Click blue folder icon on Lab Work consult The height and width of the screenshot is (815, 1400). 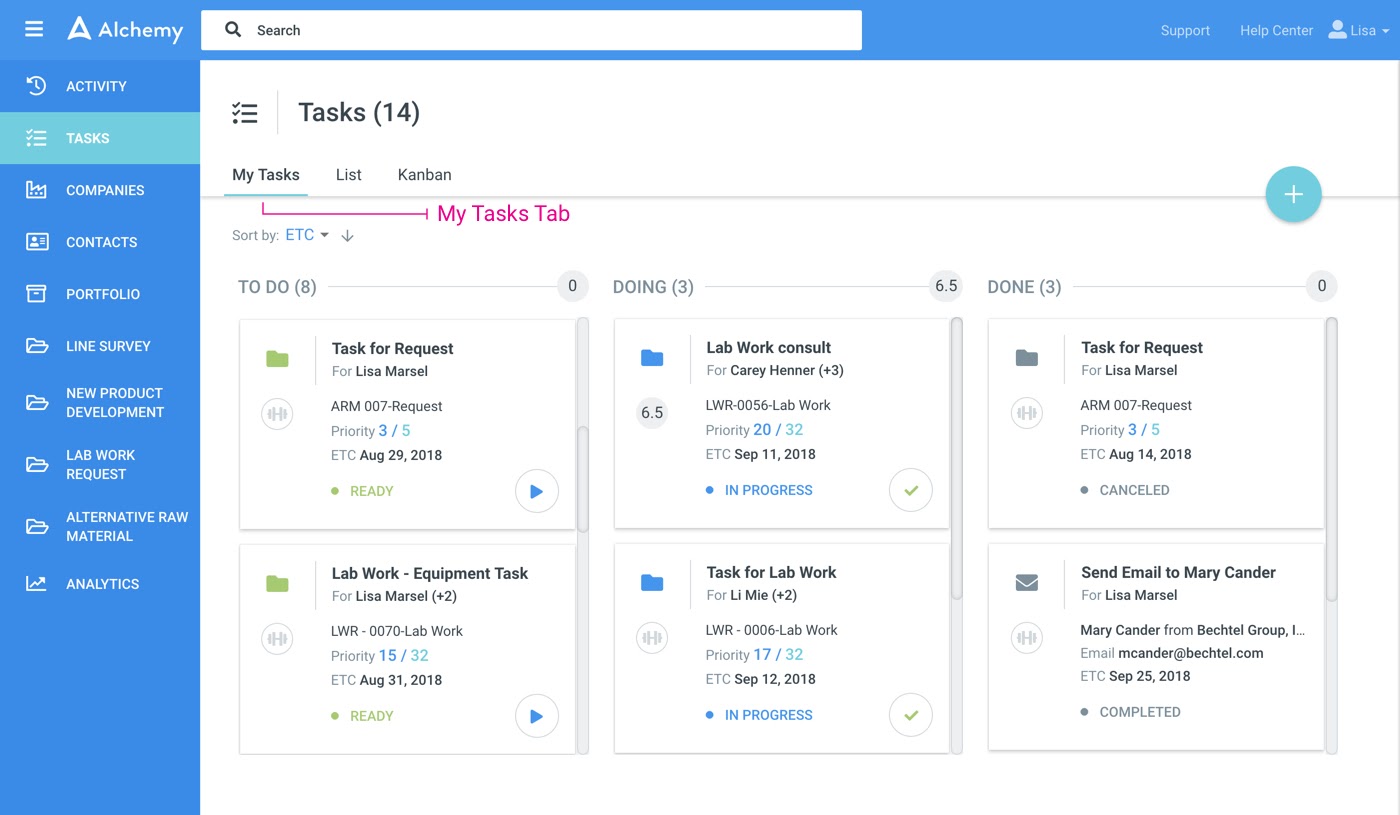pyautogui.click(x=652, y=358)
